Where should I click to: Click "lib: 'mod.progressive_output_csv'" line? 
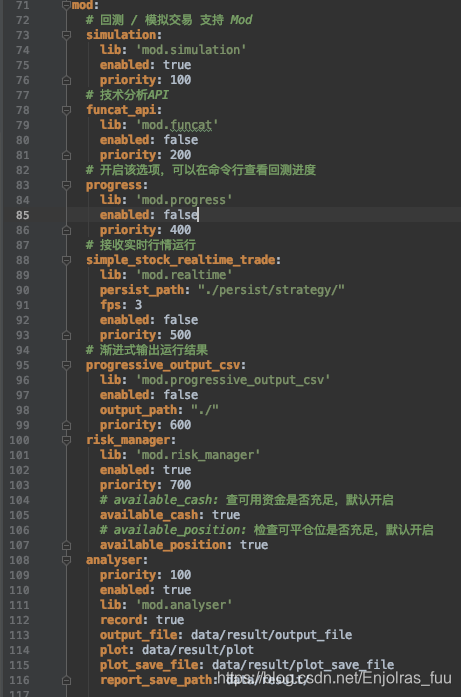point(215,380)
